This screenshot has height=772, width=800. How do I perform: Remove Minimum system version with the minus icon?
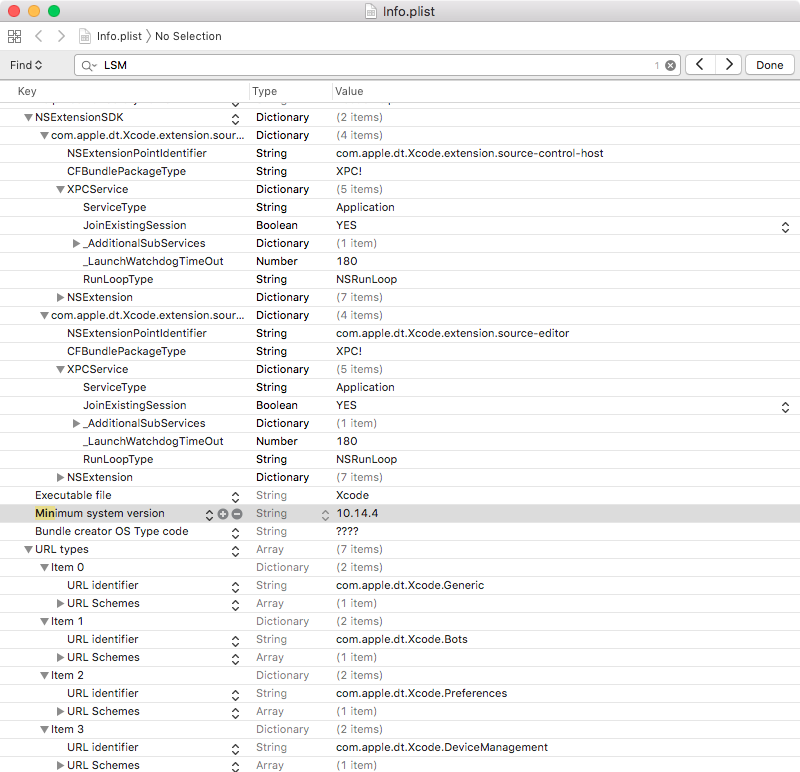point(236,513)
